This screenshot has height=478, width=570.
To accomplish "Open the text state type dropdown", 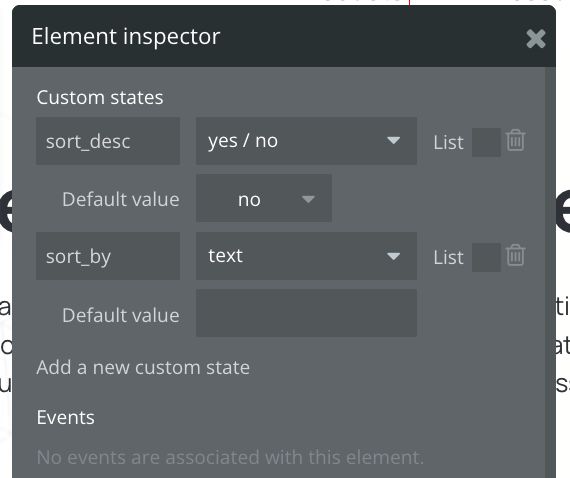I will tap(306, 256).
